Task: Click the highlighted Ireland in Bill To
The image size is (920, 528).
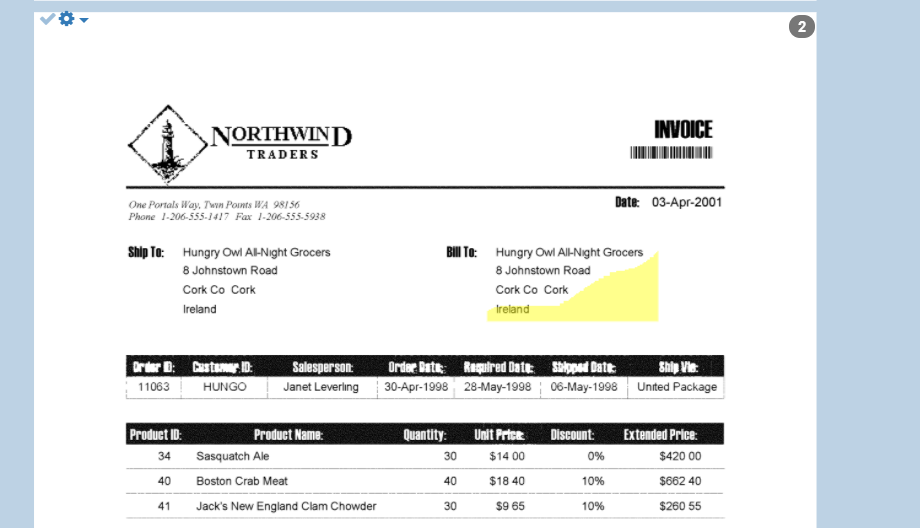Action: click(x=512, y=309)
